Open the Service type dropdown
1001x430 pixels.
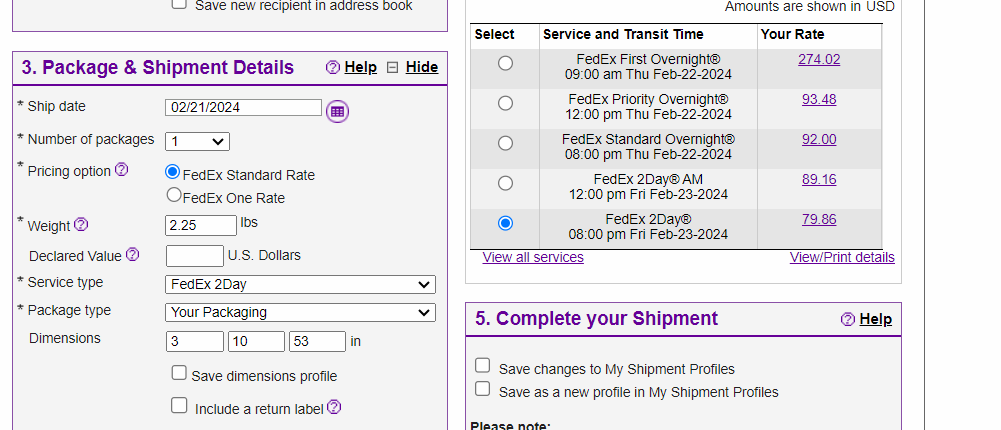(300, 285)
